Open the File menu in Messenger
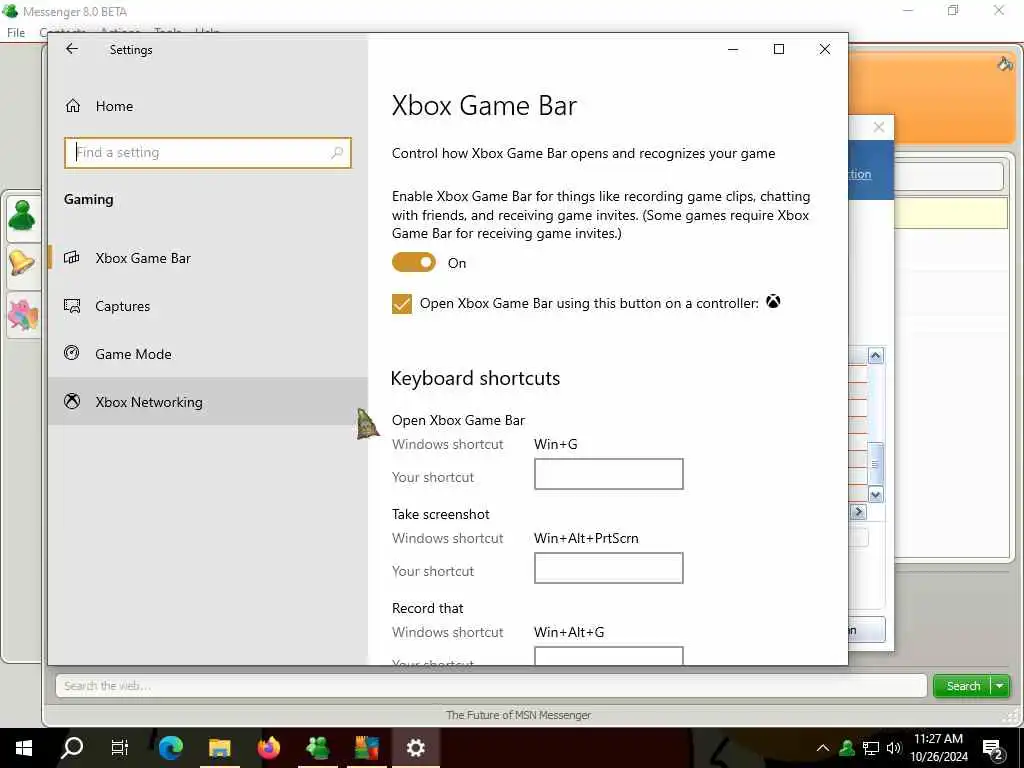The image size is (1024, 768). pos(16,33)
